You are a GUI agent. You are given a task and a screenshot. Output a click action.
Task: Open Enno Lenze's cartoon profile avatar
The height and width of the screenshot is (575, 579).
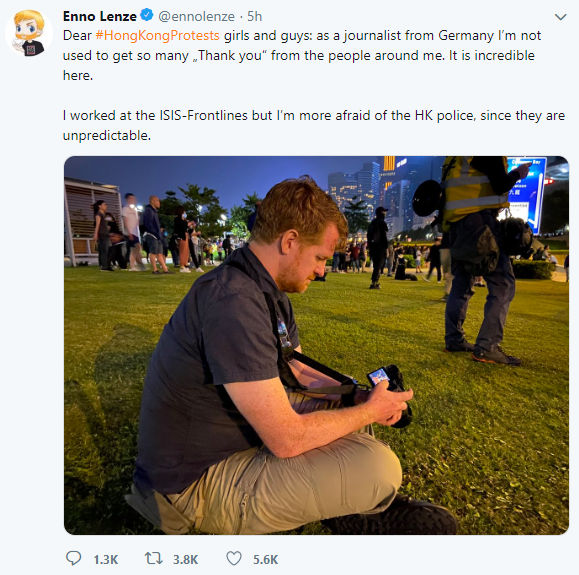tap(29, 33)
